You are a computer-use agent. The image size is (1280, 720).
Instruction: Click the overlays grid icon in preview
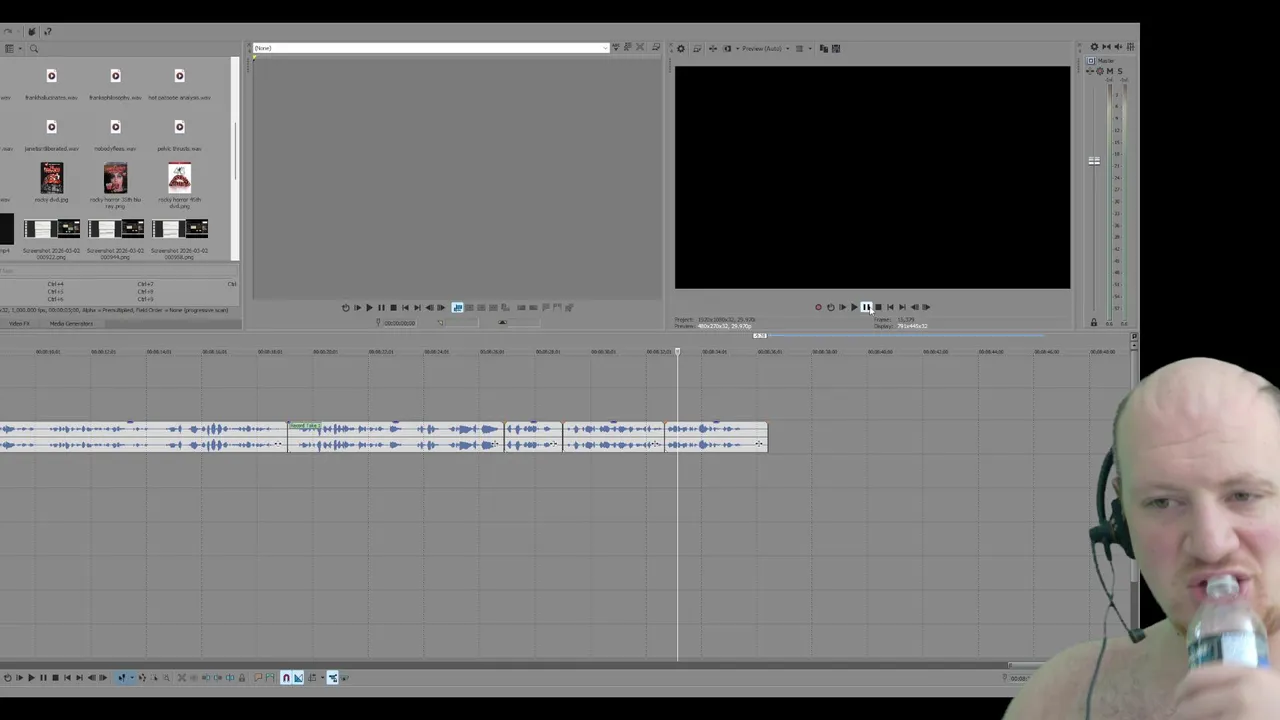(x=799, y=48)
